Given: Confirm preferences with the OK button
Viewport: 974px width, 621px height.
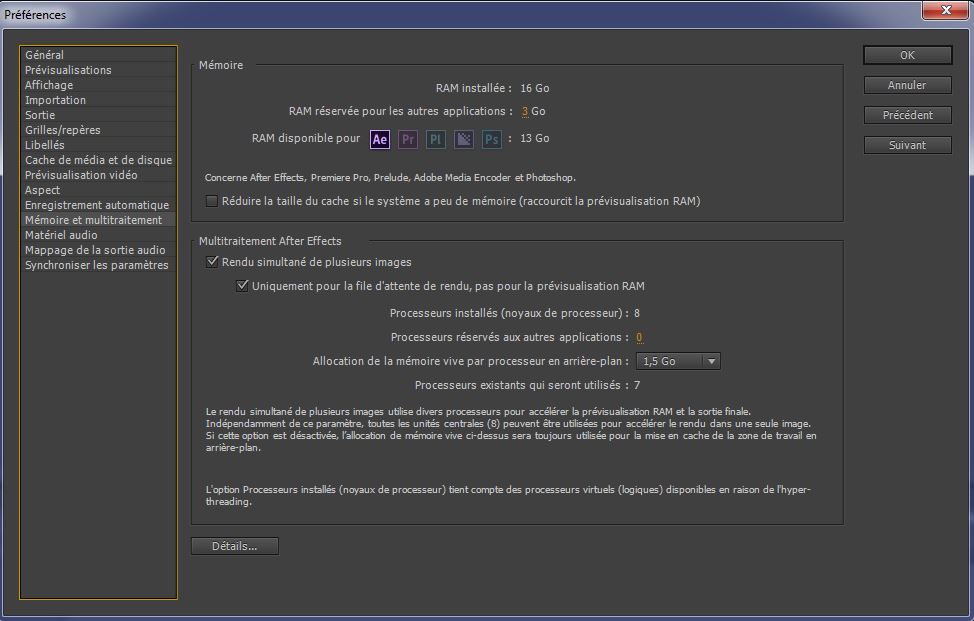Looking at the screenshot, I should (x=908, y=55).
